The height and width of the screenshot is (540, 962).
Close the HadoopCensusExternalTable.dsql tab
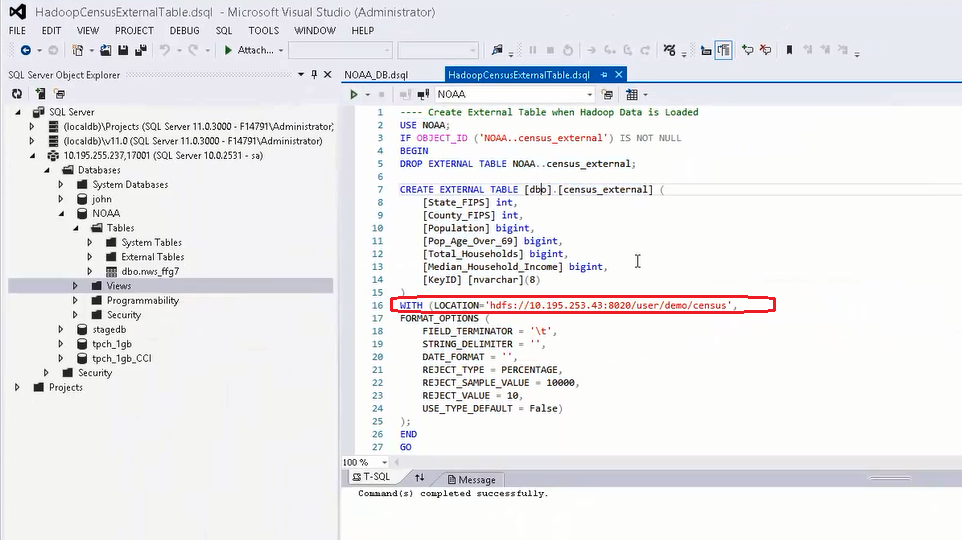tap(618, 74)
